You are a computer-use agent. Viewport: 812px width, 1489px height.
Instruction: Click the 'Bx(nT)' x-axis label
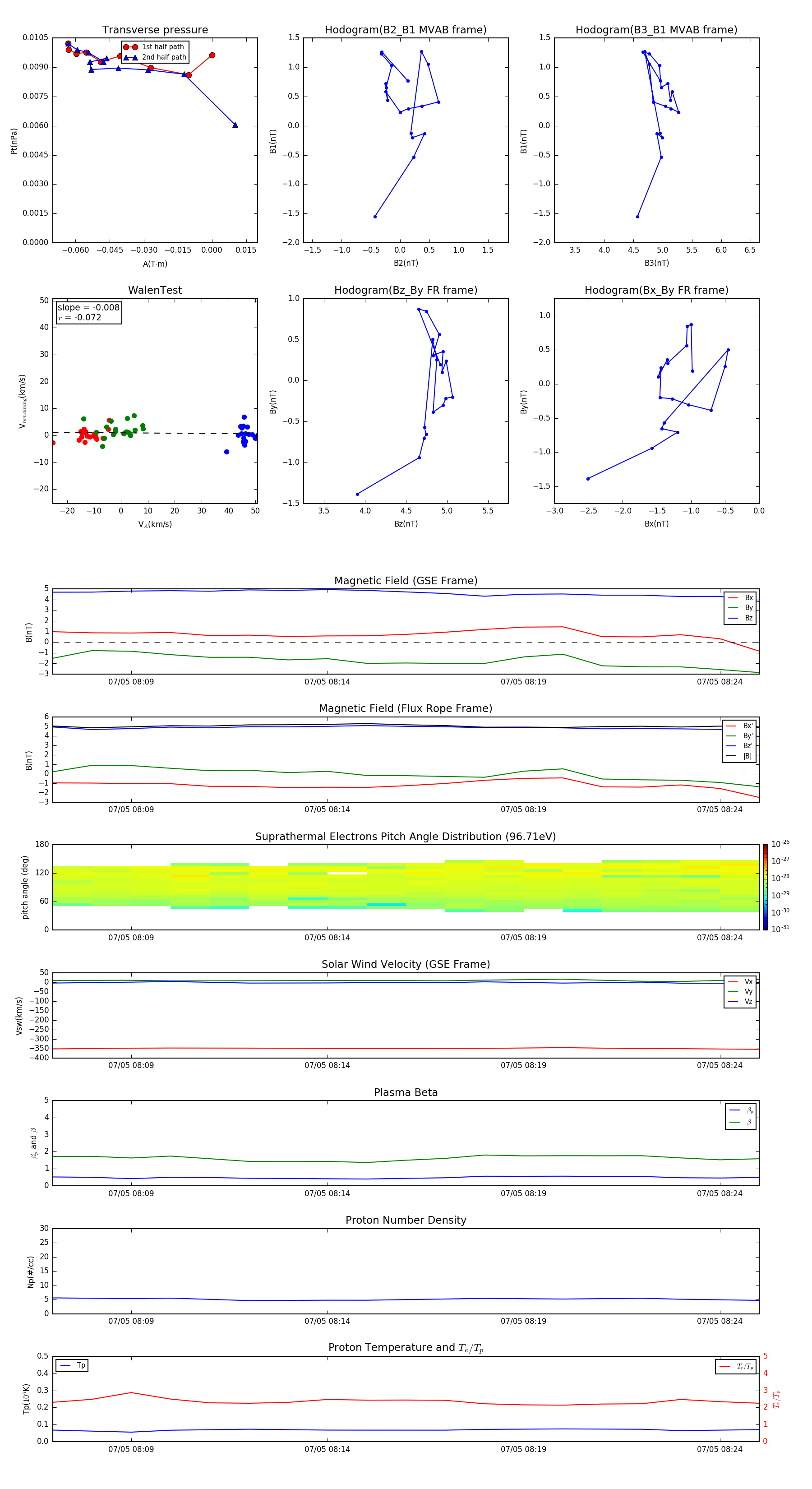(x=656, y=524)
